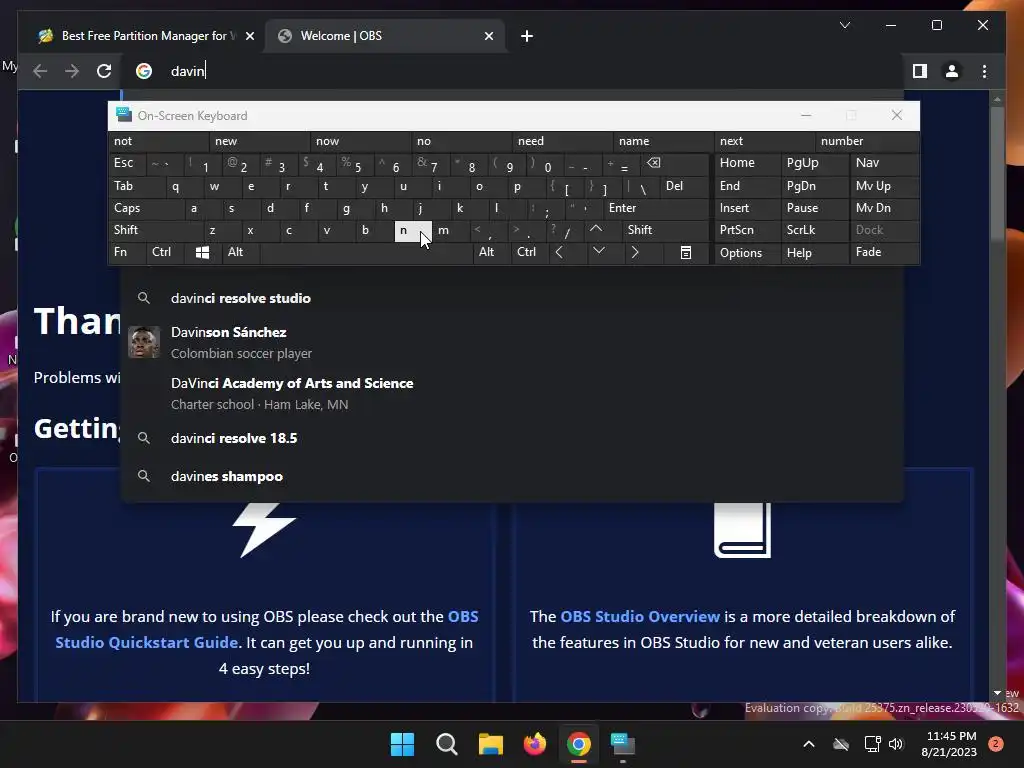Open File Explorer from the taskbar
Viewport: 1024px width, 768px height.
[x=490, y=744]
